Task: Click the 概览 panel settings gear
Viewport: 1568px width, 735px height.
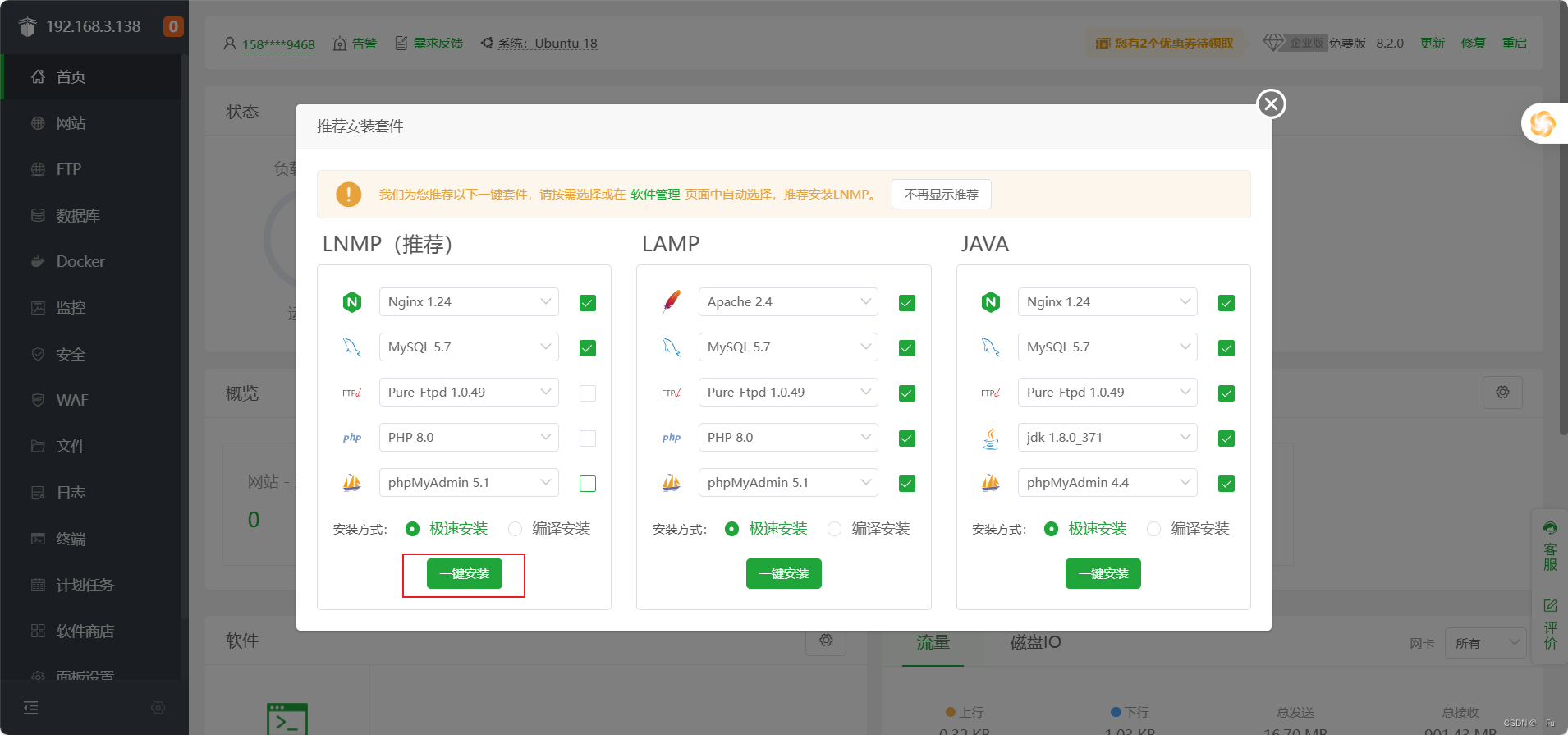Action: [x=1502, y=393]
